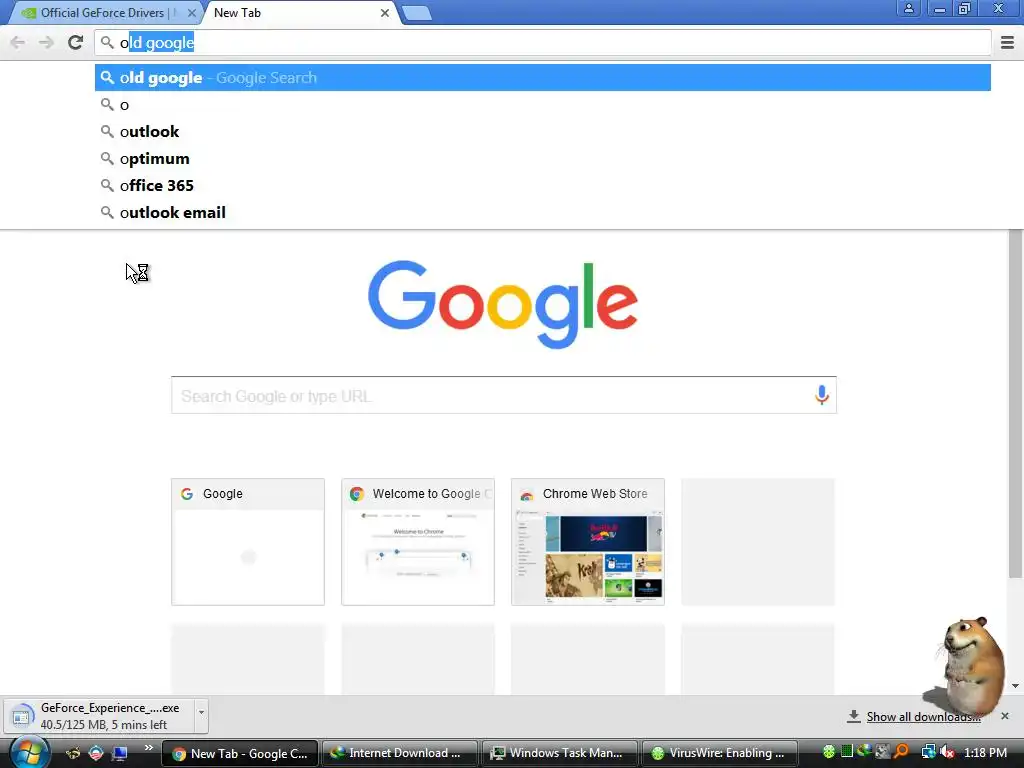Open a new tab with the new tab button
This screenshot has height=768, width=1024.
(417, 13)
